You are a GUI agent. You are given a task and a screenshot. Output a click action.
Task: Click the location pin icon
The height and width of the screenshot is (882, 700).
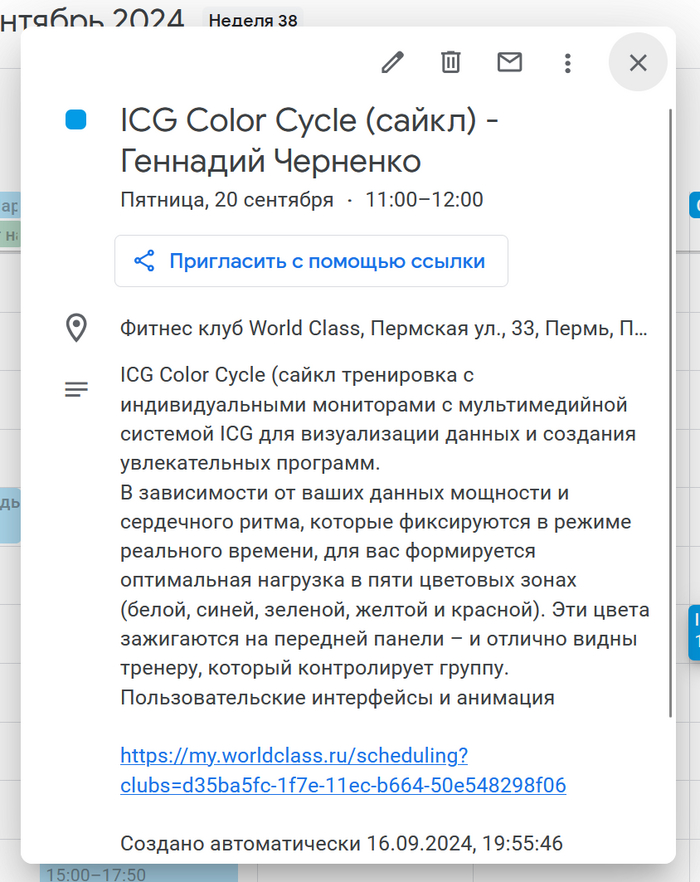pyautogui.click(x=77, y=328)
